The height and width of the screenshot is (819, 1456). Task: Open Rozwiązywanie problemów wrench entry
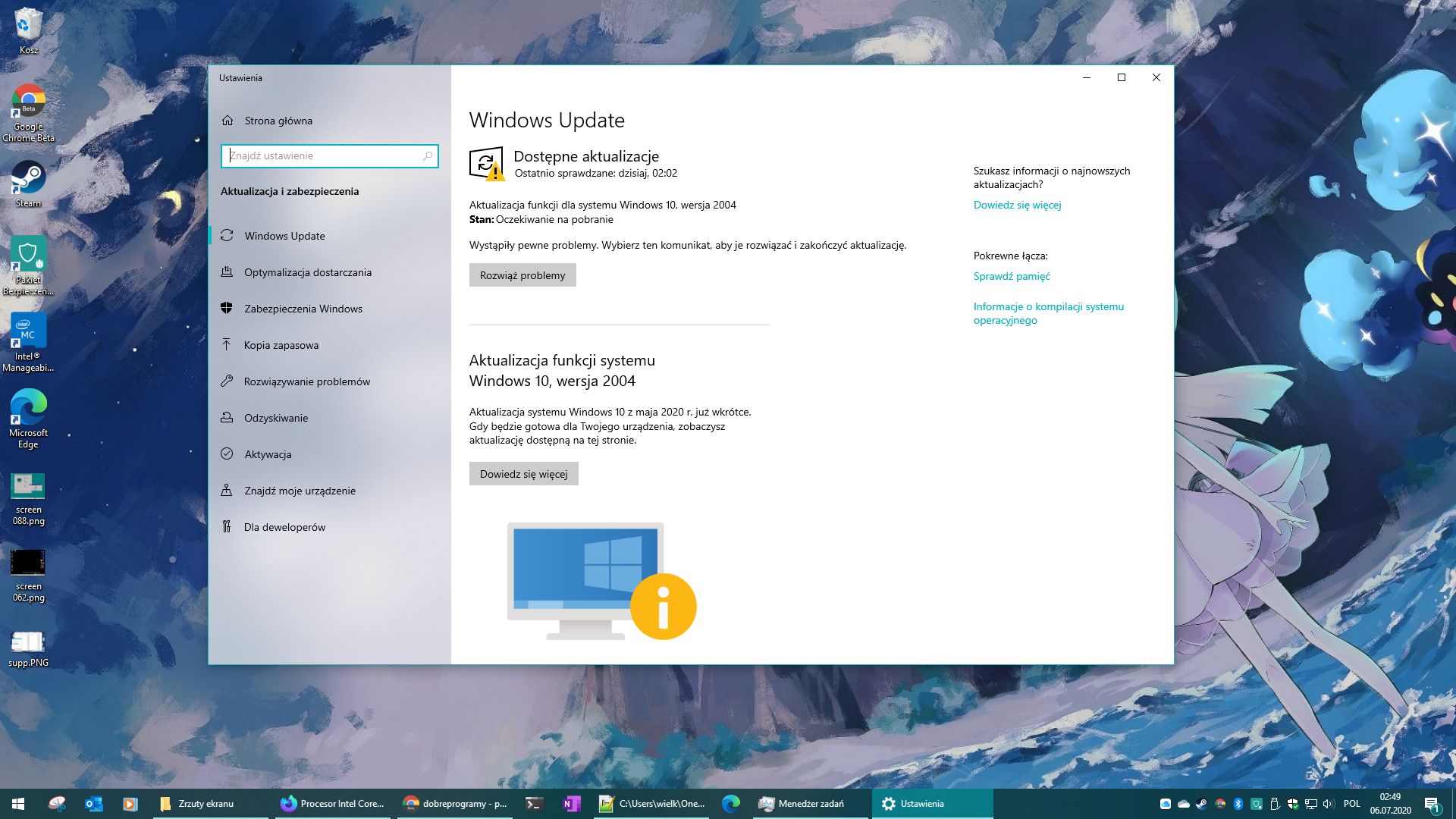tap(306, 381)
